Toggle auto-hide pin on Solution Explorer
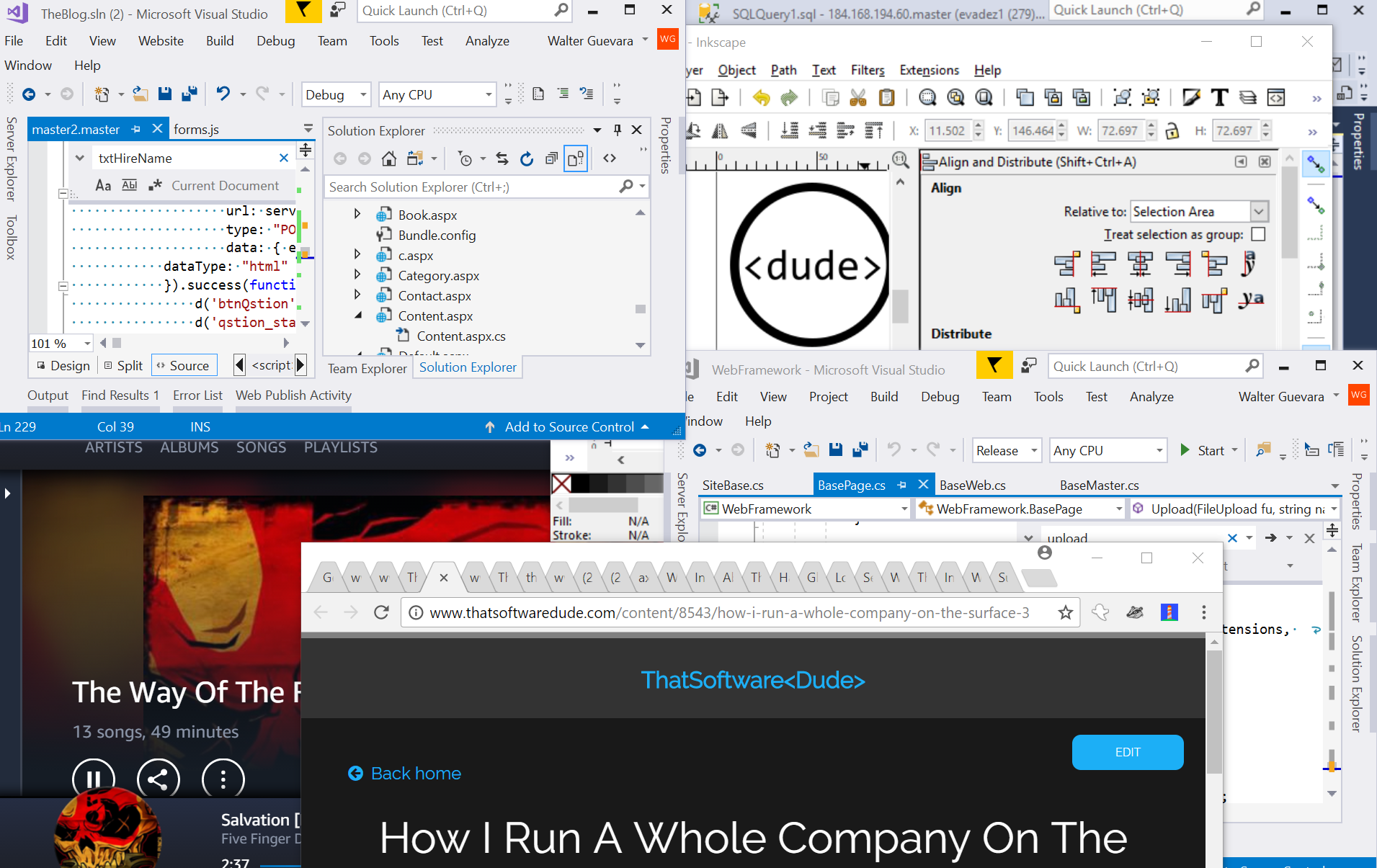Image resolution: width=1377 pixels, height=868 pixels. pos(618,130)
